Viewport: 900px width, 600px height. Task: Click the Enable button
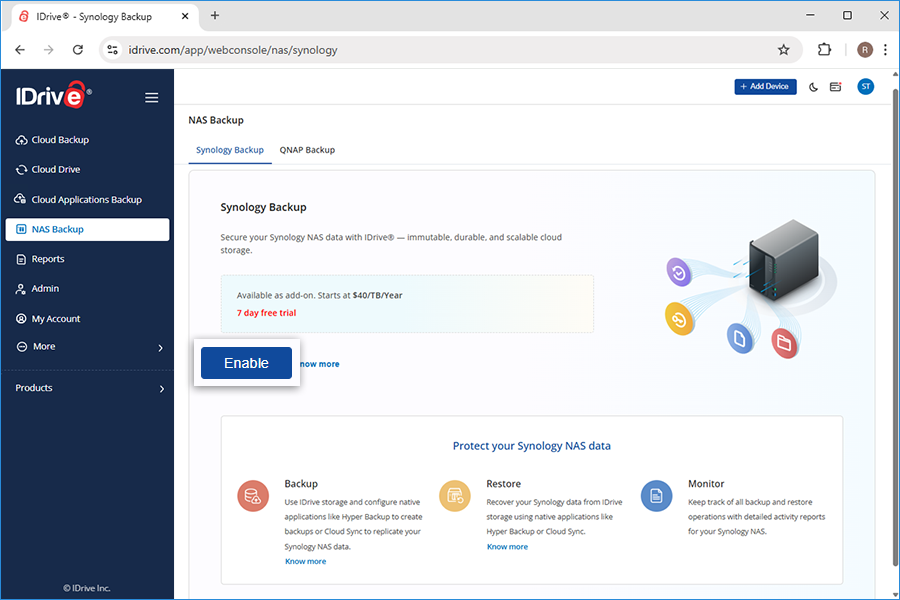(246, 363)
